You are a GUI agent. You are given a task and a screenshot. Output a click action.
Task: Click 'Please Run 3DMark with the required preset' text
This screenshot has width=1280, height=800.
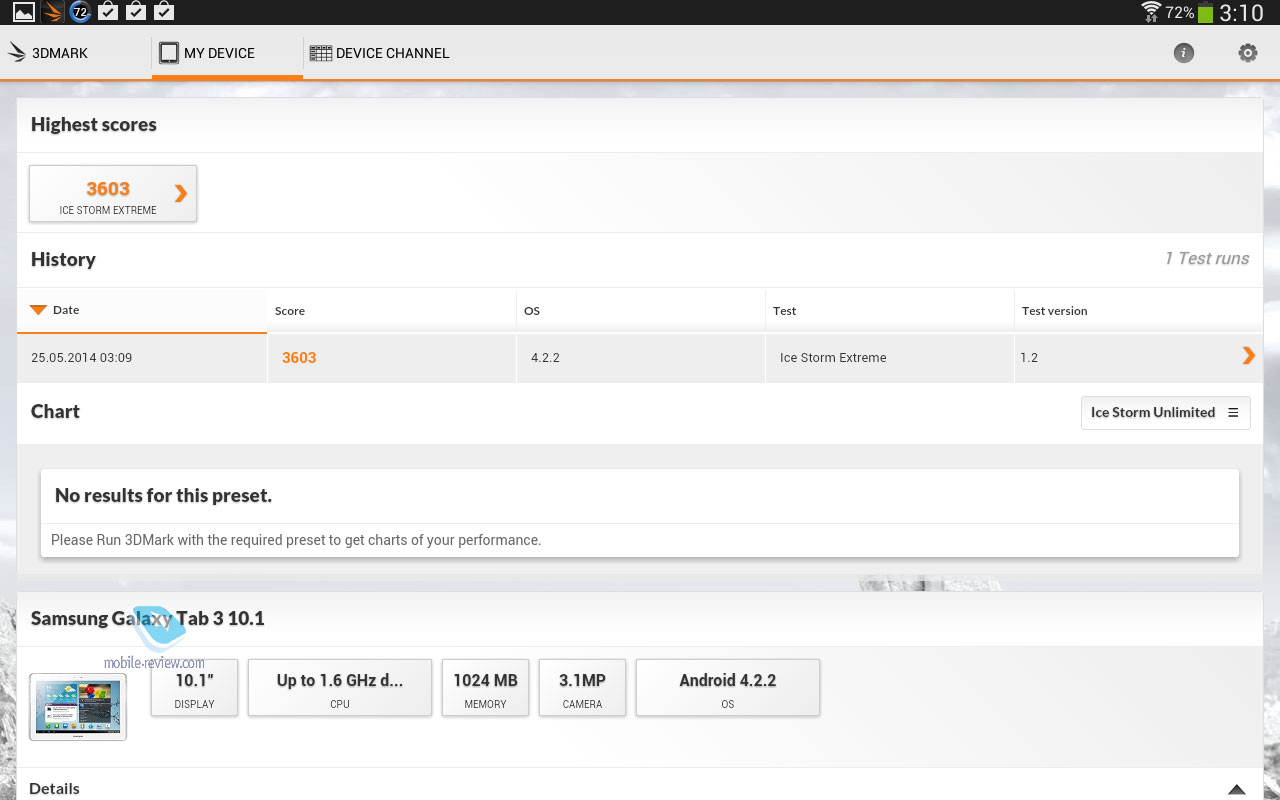point(296,540)
